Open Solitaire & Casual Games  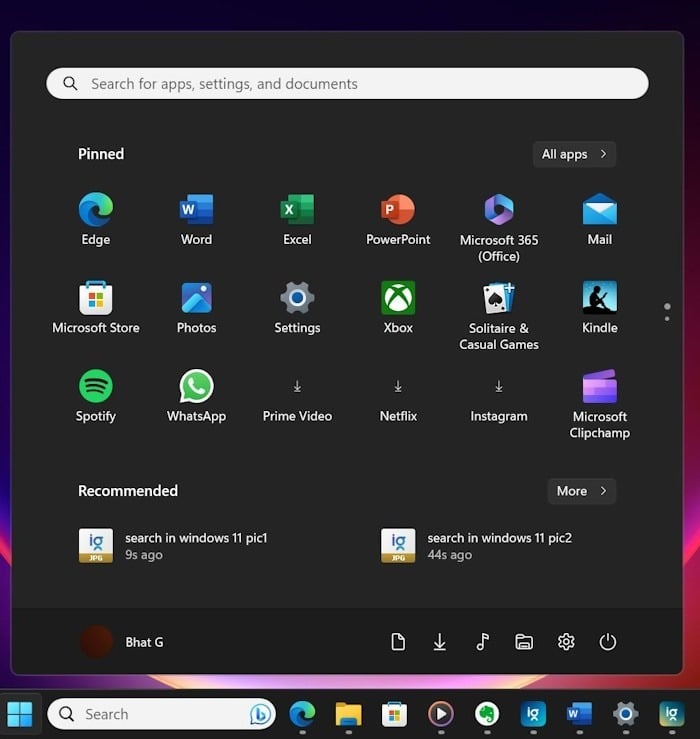(499, 316)
